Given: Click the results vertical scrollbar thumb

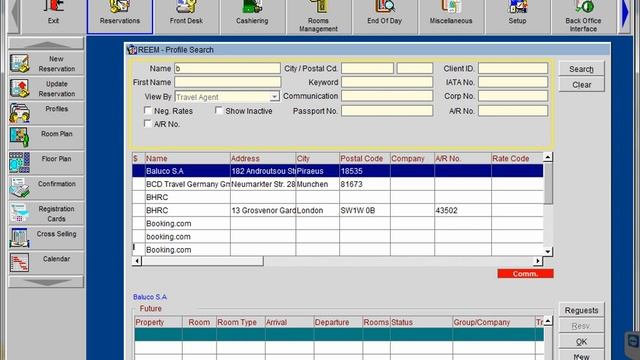Looking at the screenshot, I should click(548, 183).
